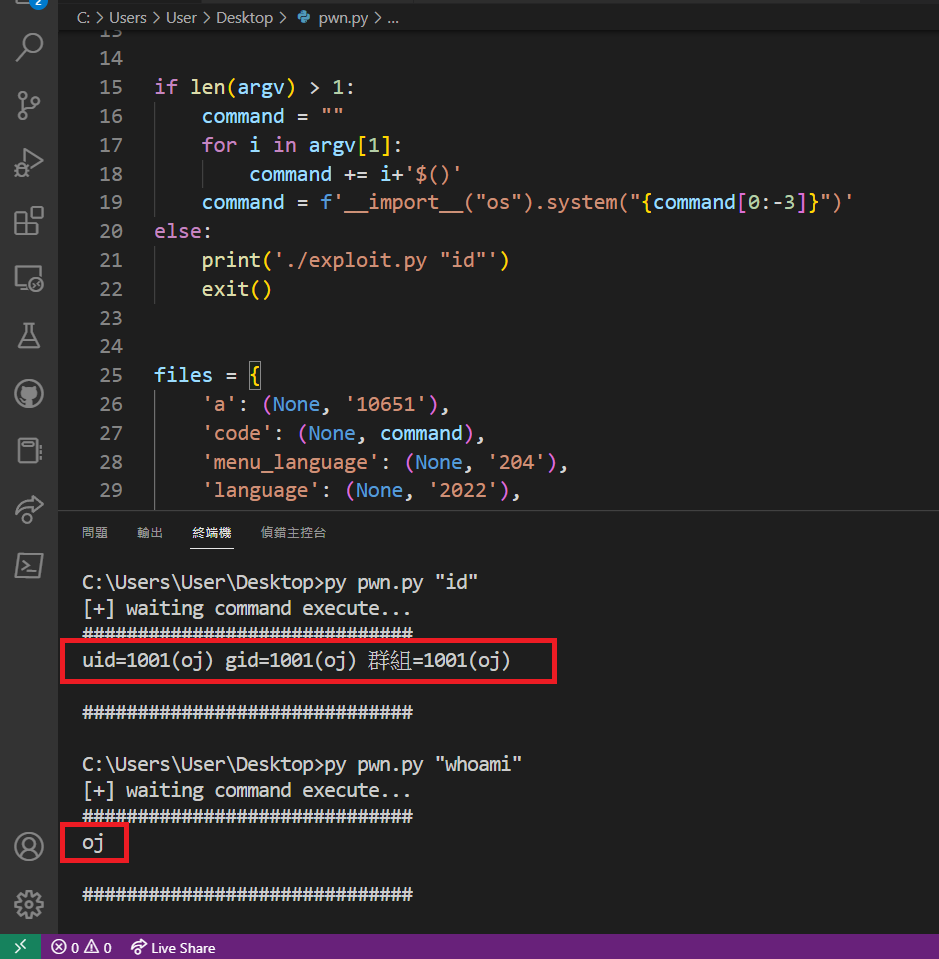
Task: Click the 'a': (None, '10651') line
Action: [x=326, y=404]
